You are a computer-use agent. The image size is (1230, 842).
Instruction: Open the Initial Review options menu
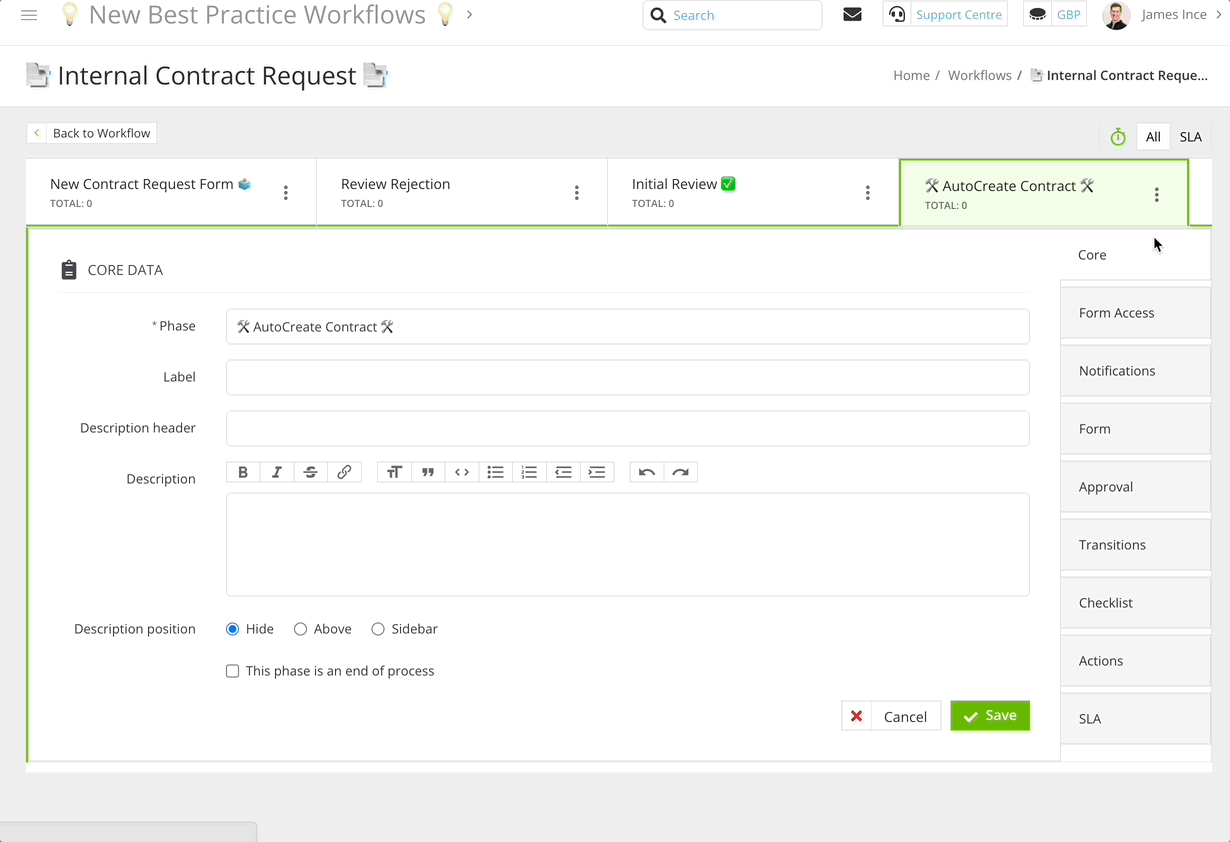[x=867, y=192]
